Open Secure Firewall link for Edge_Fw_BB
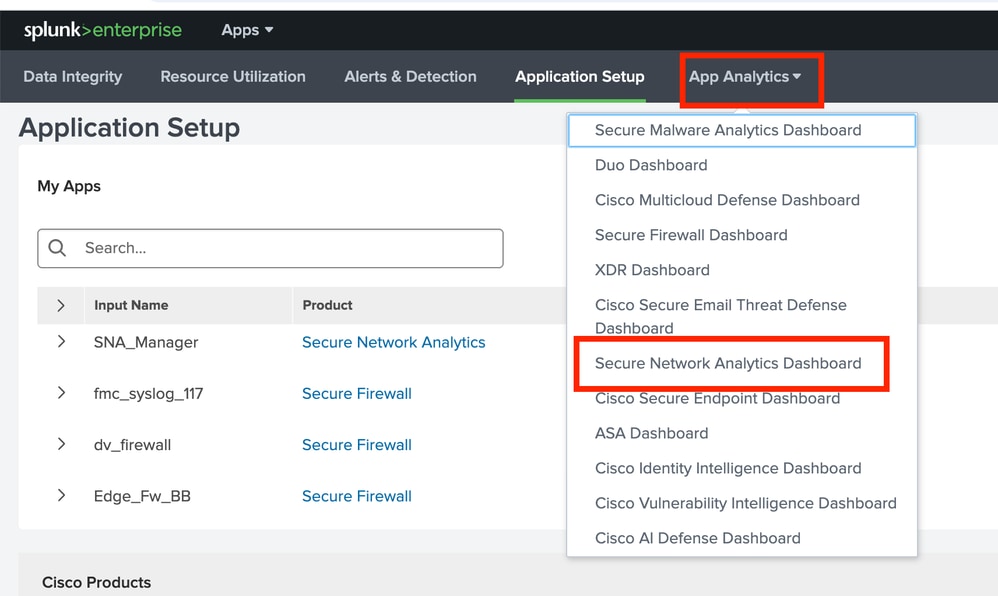The height and width of the screenshot is (596, 998). click(x=356, y=496)
